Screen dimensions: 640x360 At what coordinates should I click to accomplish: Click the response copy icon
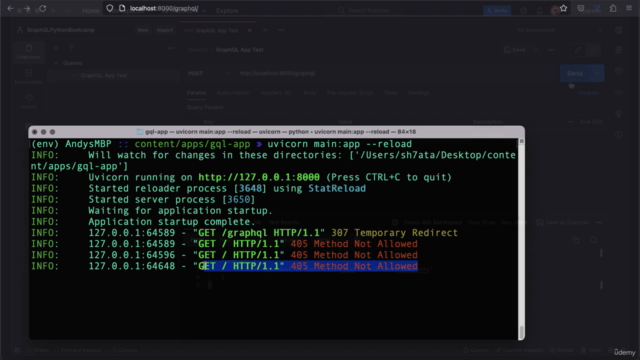click(x=576, y=240)
